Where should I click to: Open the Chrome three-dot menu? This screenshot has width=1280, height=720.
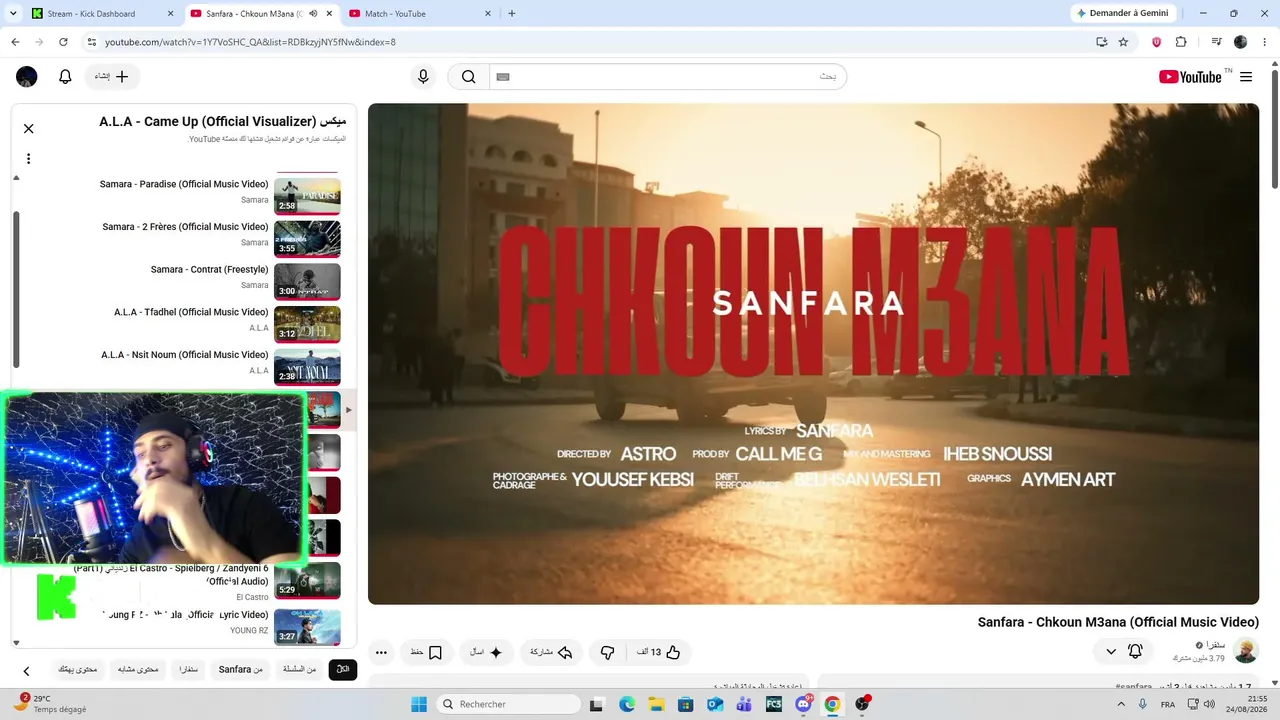(1265, 42)
